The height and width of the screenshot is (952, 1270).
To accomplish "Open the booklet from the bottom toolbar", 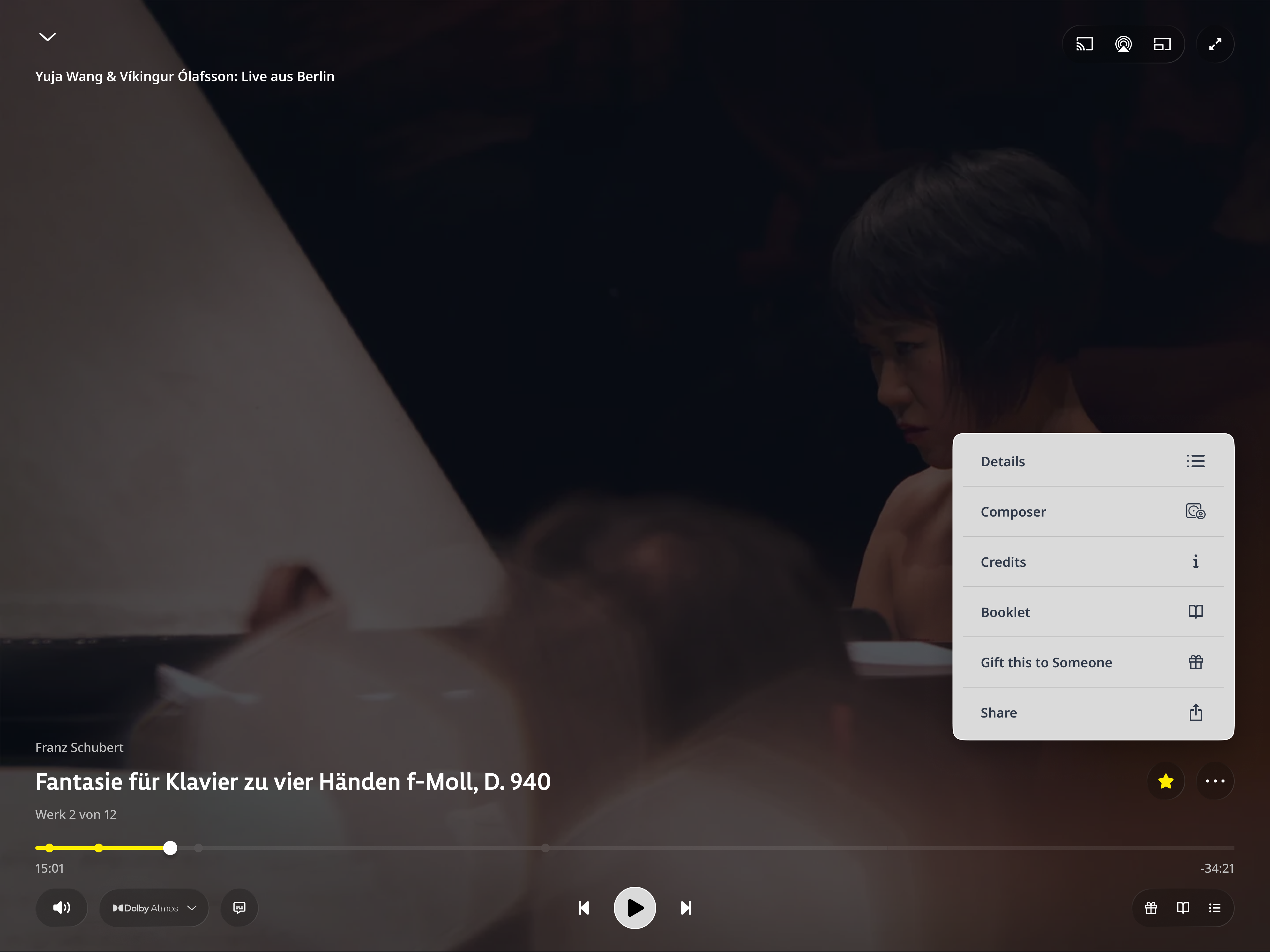I will (x=1183, y=908).
